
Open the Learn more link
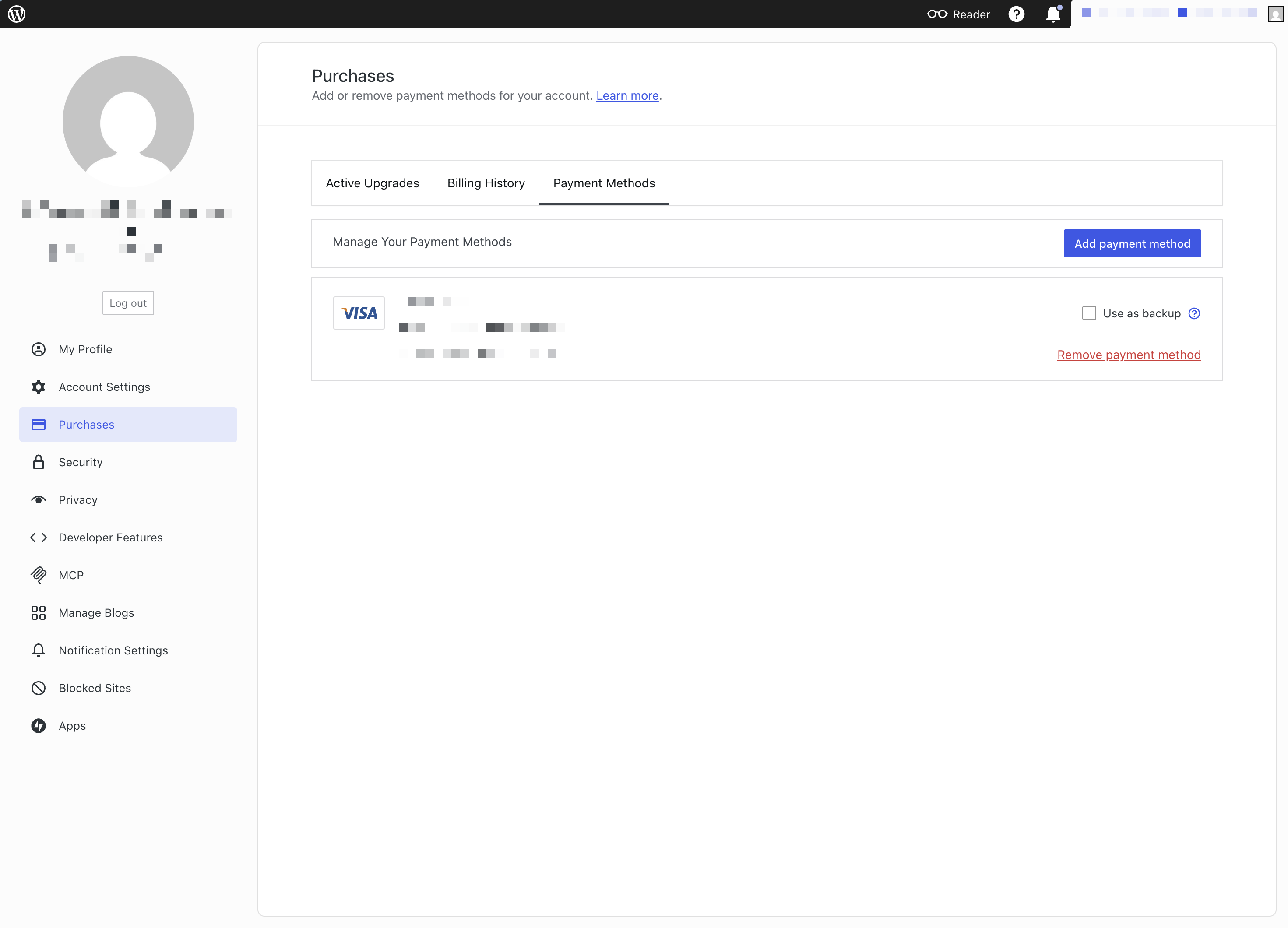click(627, 95)
